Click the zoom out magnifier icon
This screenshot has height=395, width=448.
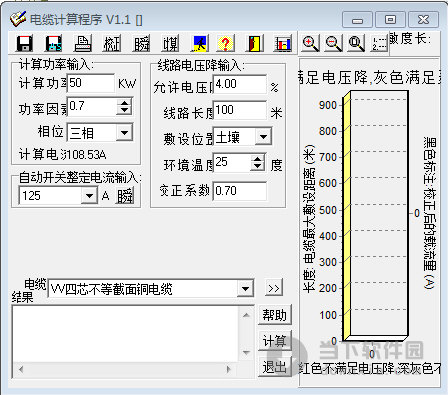point(333,43)
